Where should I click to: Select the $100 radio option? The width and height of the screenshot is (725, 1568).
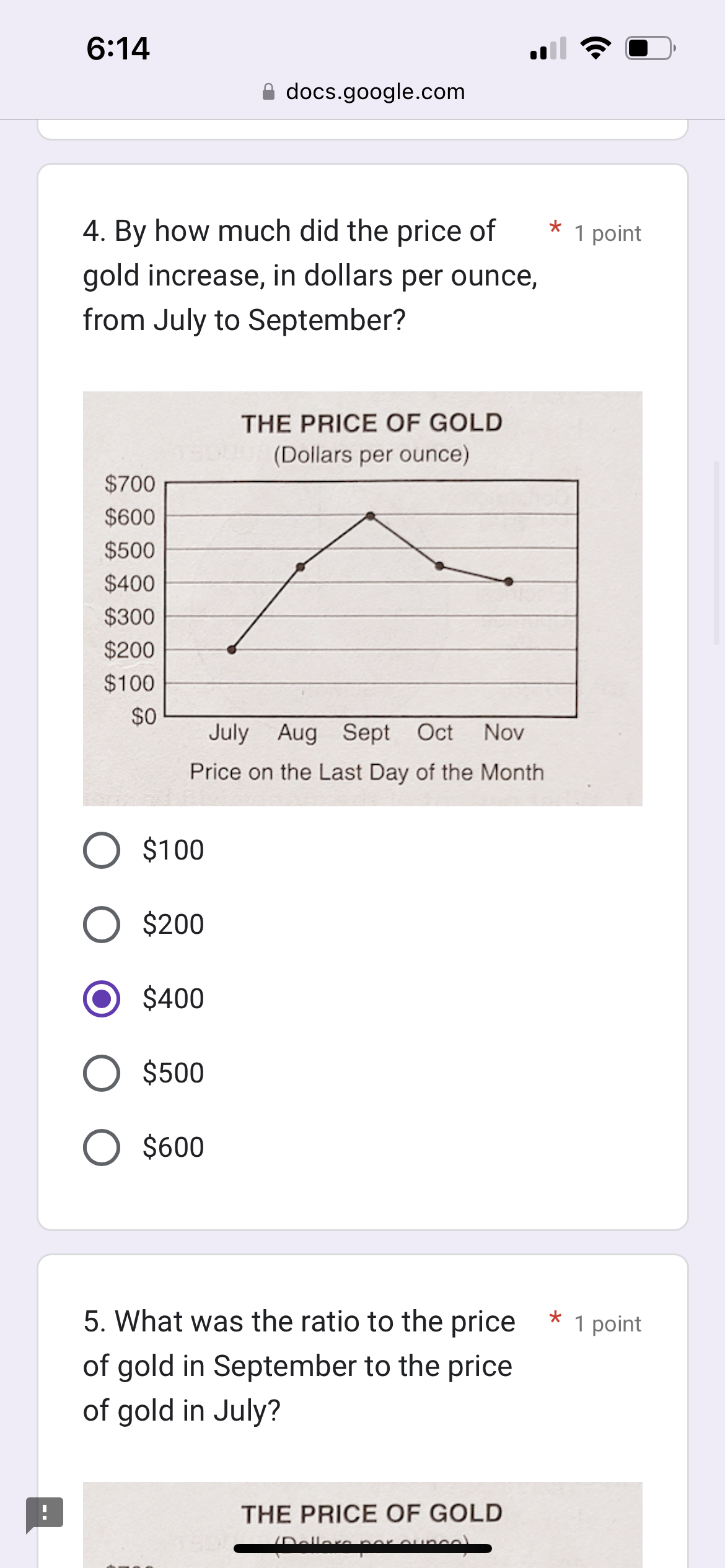click(x=102, y=850)
